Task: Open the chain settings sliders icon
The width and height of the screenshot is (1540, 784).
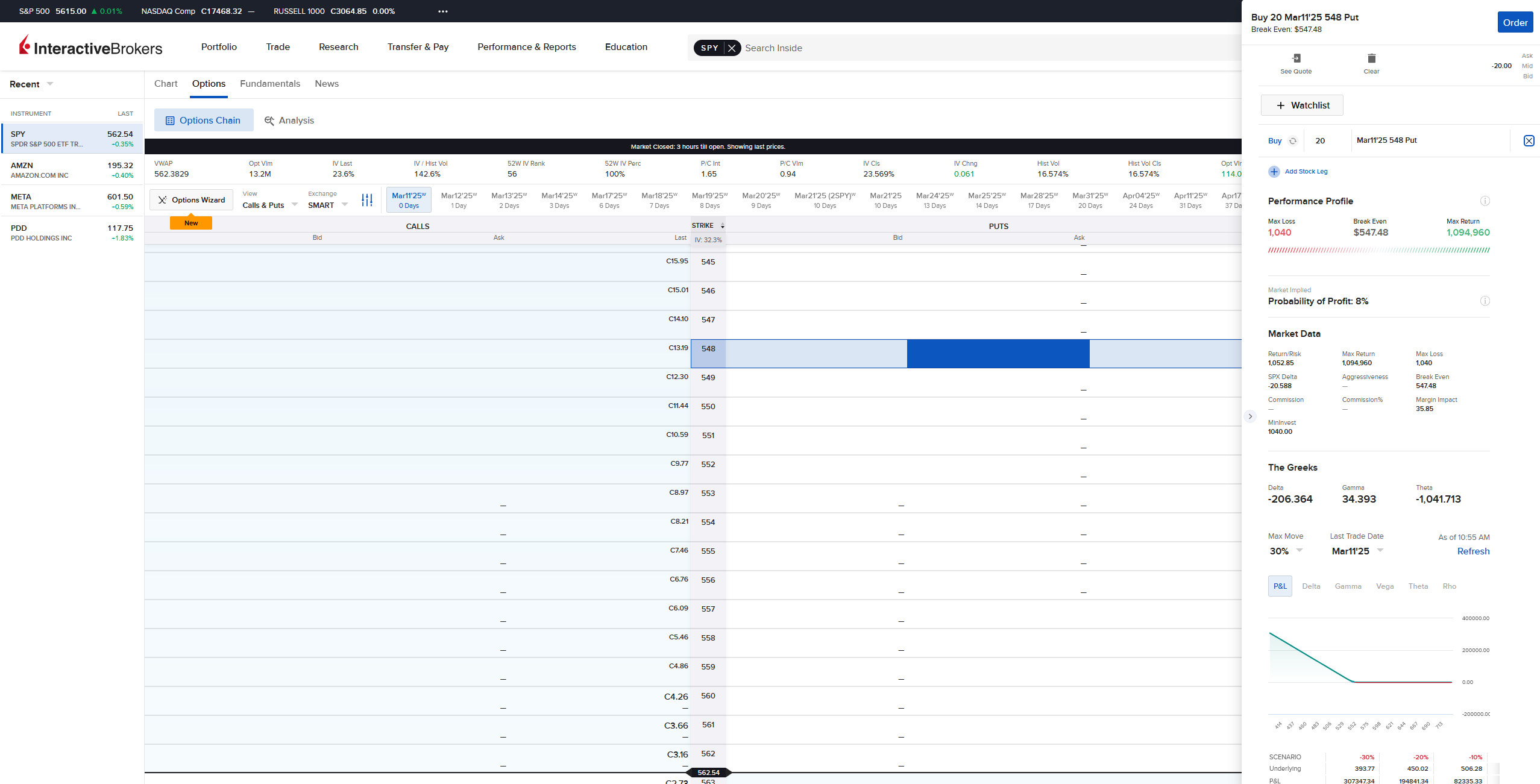Action: click(367, 200)
